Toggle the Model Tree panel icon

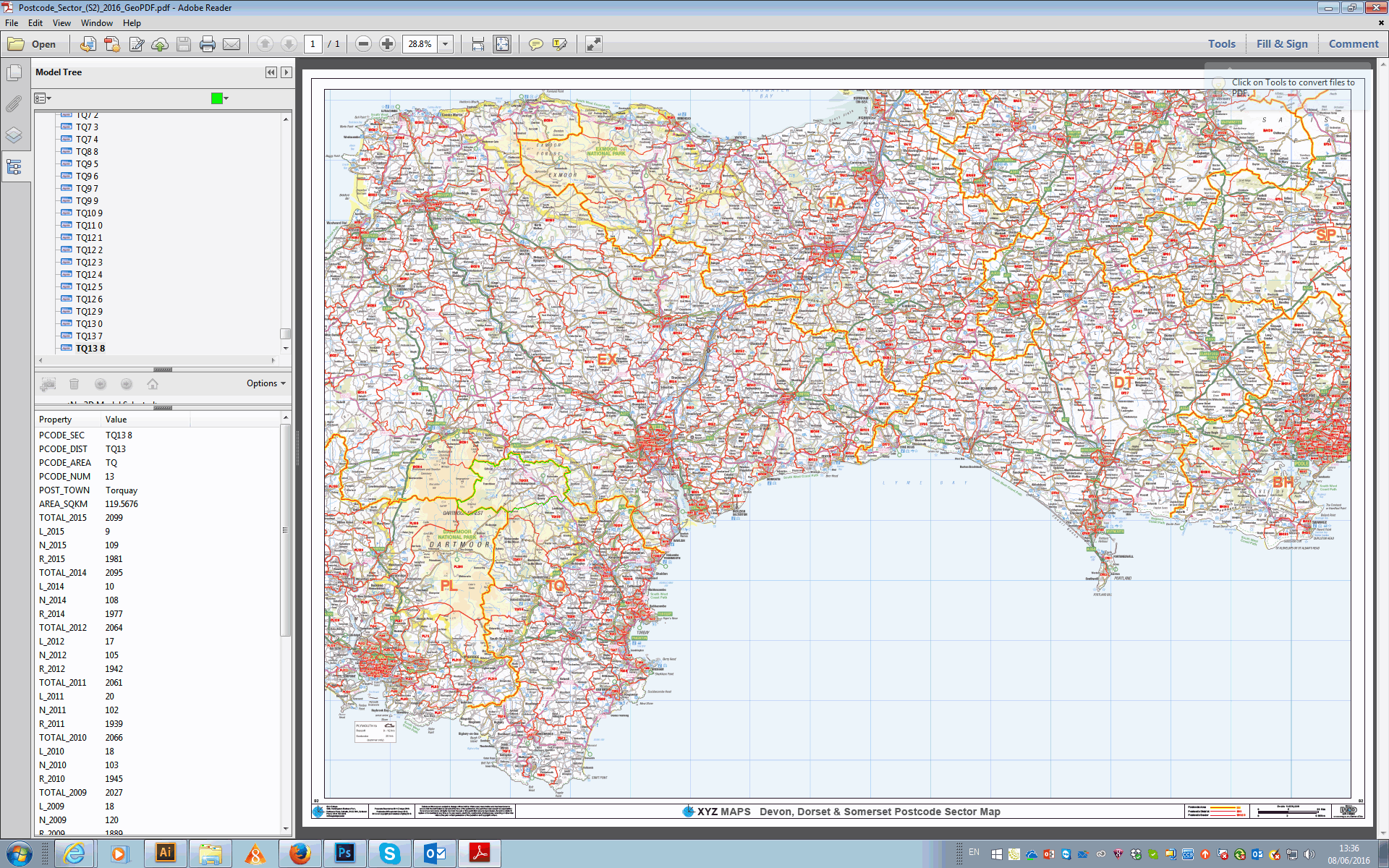14,167
